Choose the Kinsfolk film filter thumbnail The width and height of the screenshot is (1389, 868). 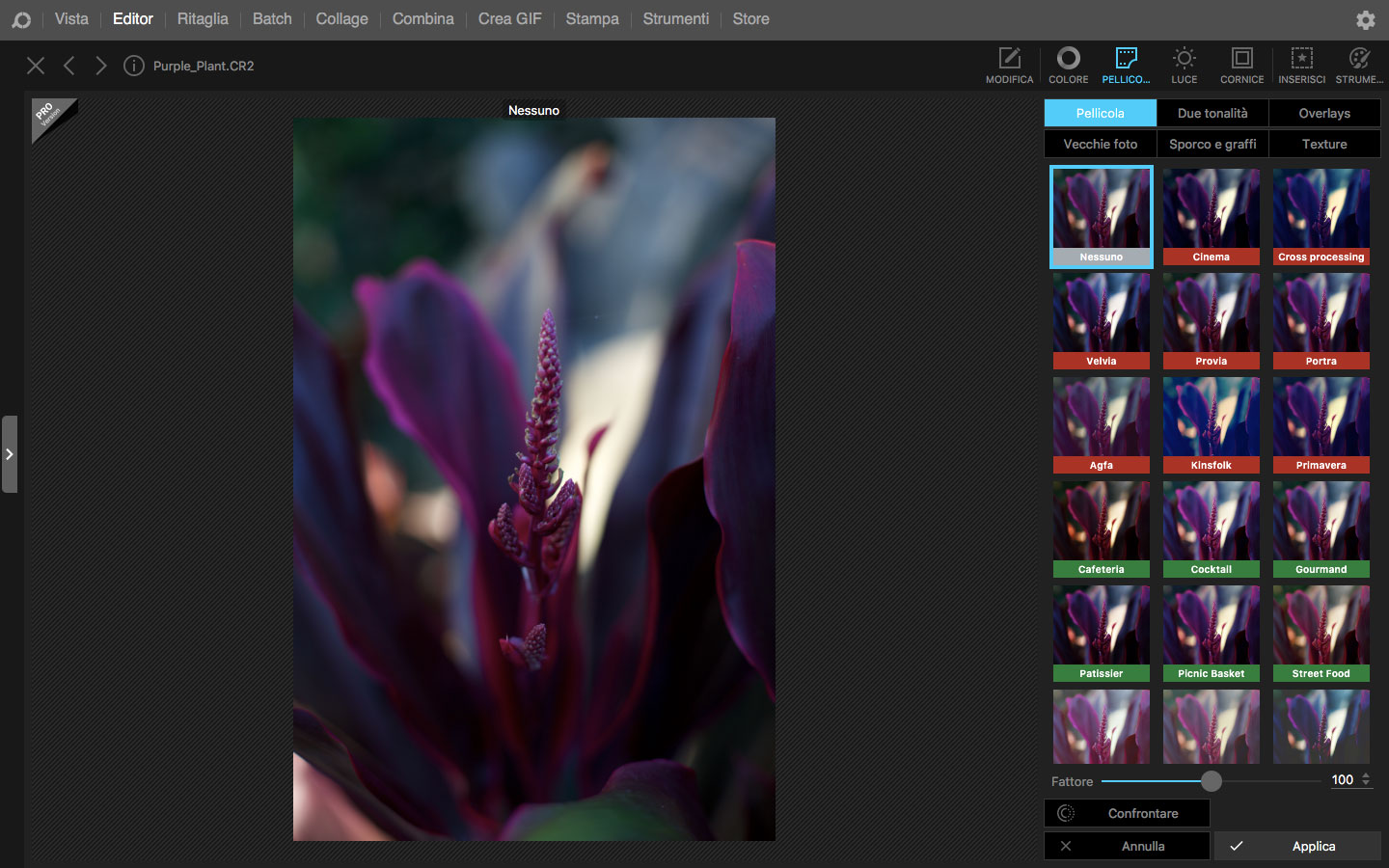pos(1212,424)
